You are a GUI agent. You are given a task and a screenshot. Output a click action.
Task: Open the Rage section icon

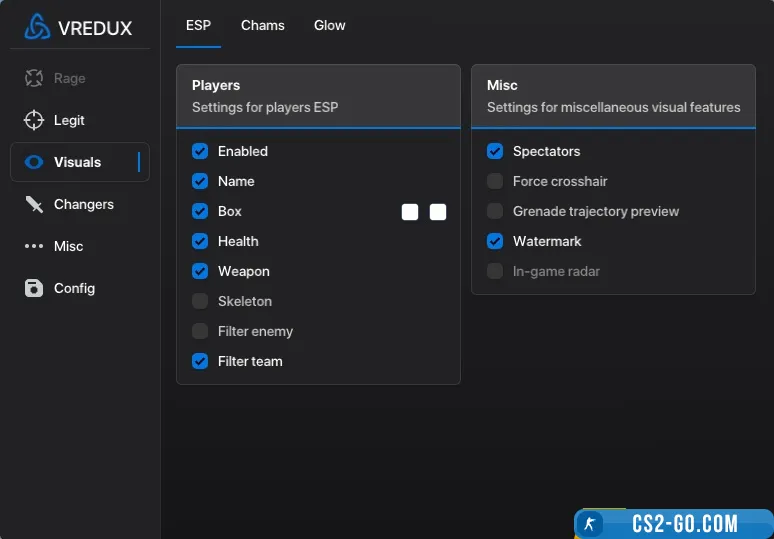click(34, 78)
